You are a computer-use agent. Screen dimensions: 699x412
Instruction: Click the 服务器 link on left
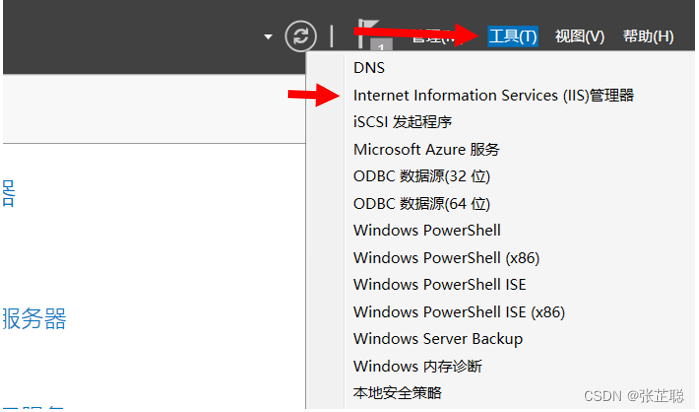(34, 320)
